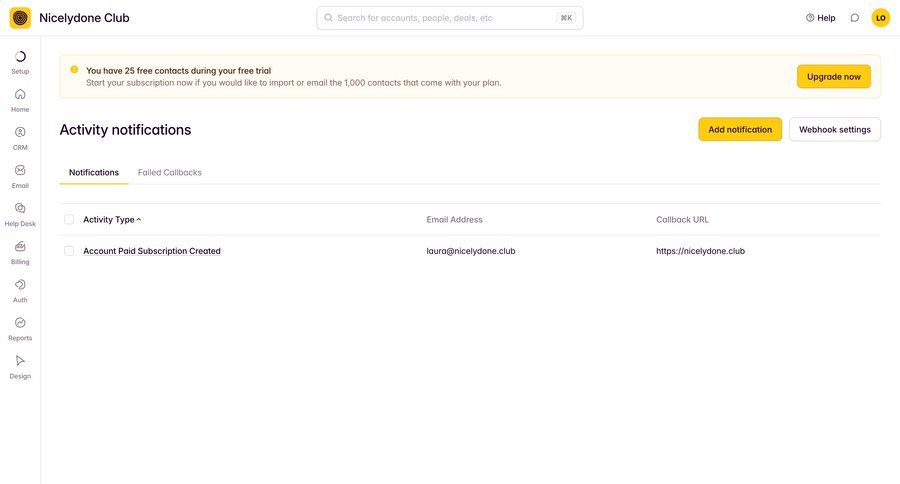Open Help Desk in sidebar
The width and height of the screenshot is (900, 484).
pos(20,209)
